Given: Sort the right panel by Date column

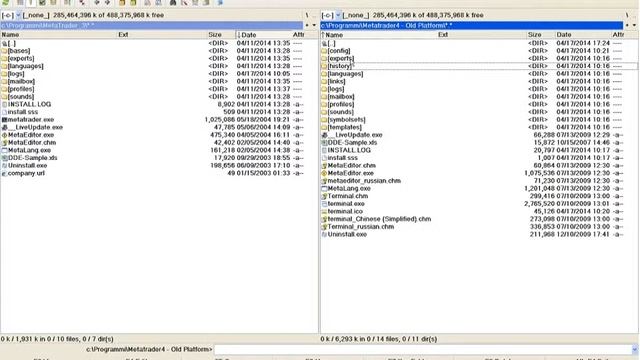Looking at the screenshot, I should tap(583, 35).
